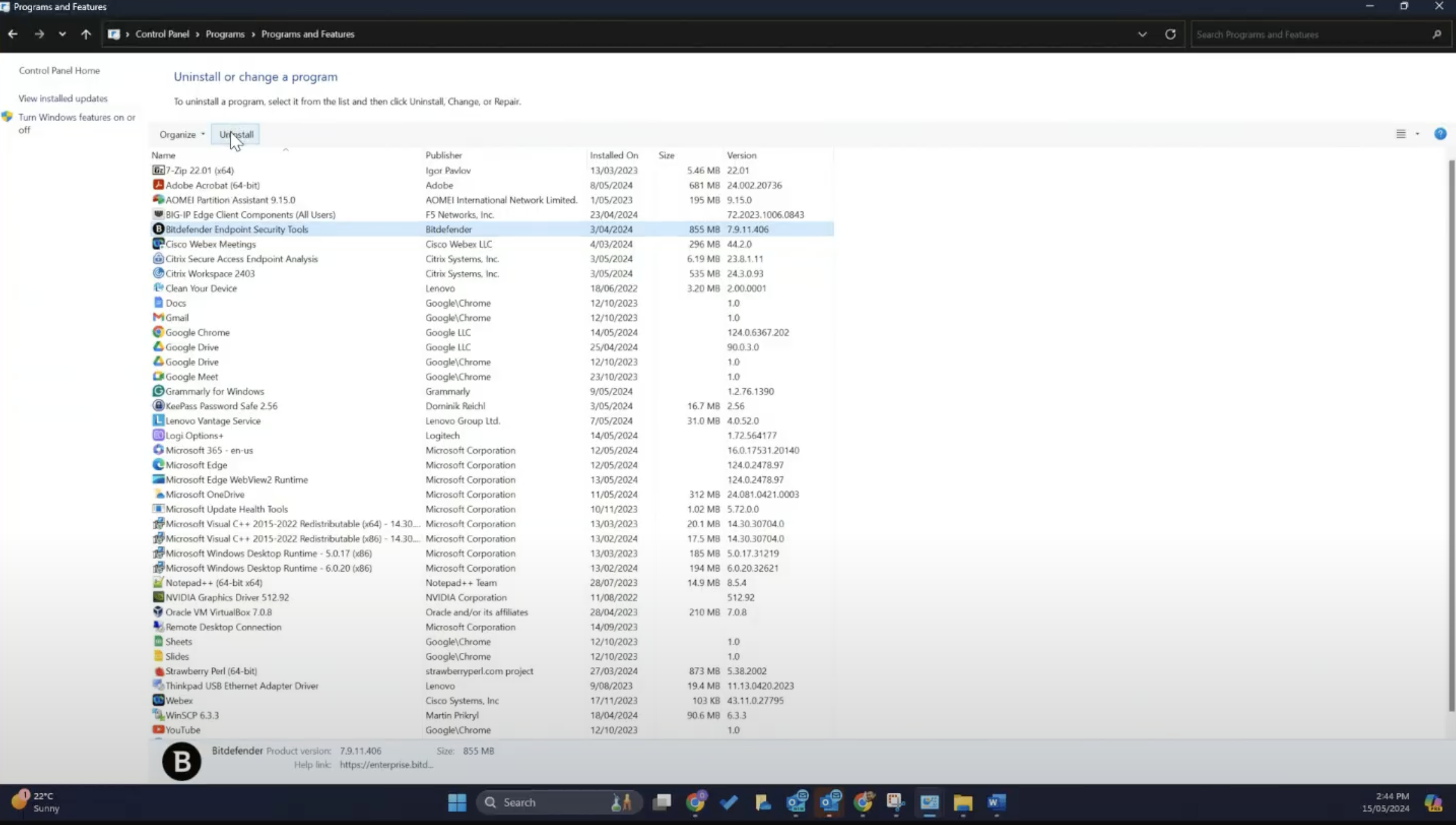Sort the list by Installed On column

click(613, 155)
